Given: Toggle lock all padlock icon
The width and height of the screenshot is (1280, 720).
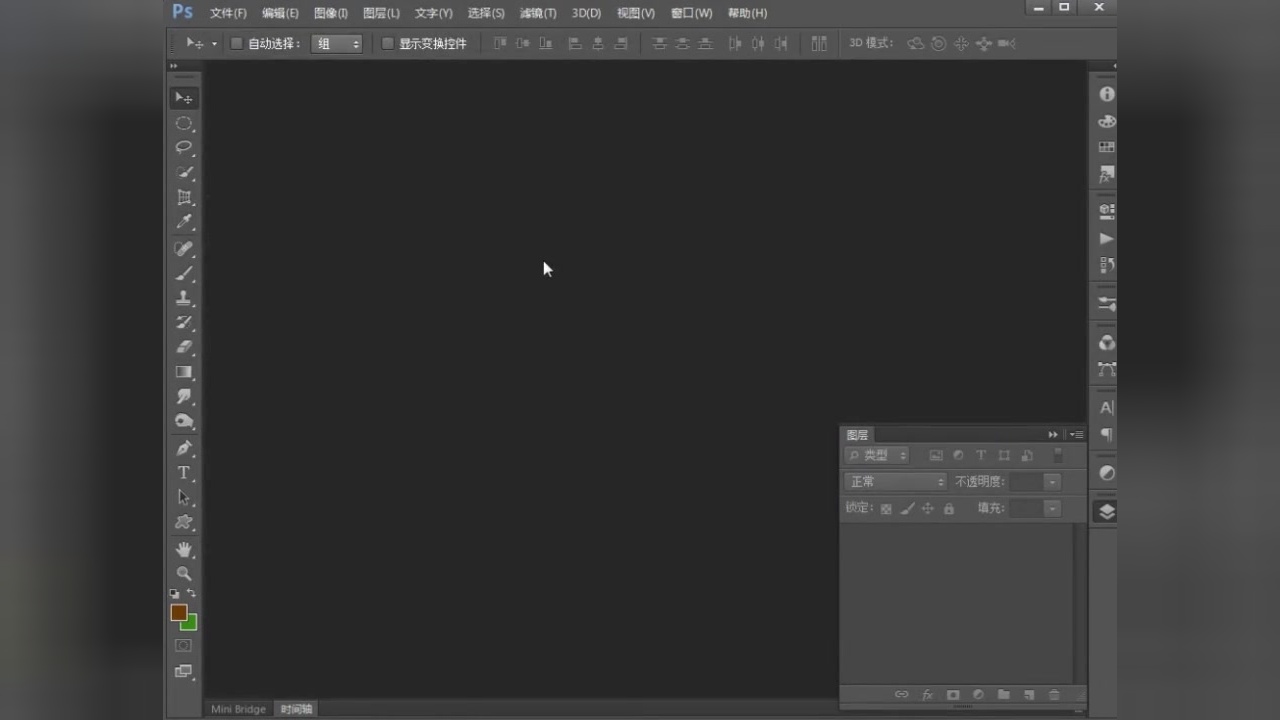Looking at the screenshot, I should coord(949,509).
